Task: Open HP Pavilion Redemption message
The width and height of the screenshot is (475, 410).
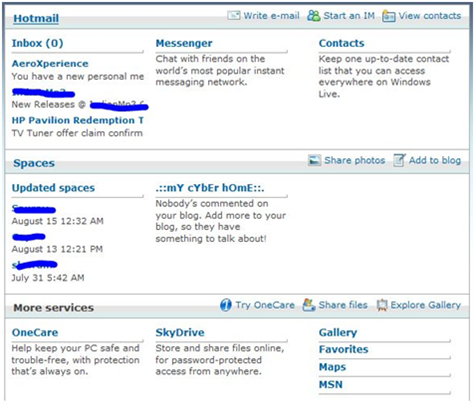Action: (78, 120)
